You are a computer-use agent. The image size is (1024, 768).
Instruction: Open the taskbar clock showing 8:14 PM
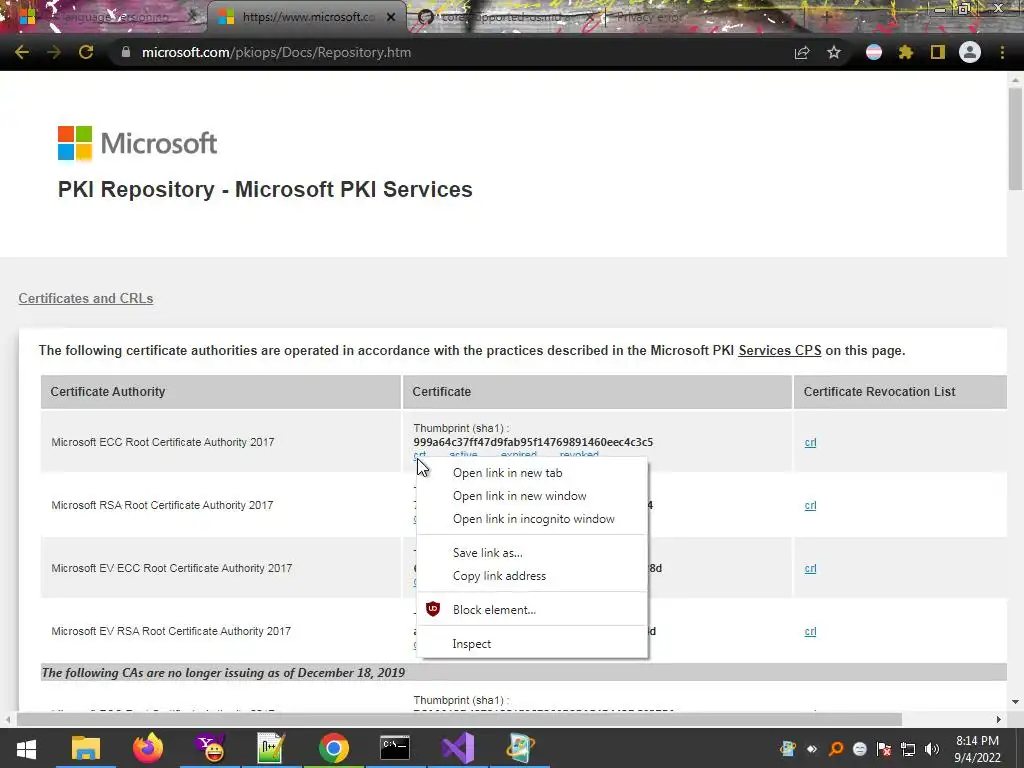(x=978, y=748)
